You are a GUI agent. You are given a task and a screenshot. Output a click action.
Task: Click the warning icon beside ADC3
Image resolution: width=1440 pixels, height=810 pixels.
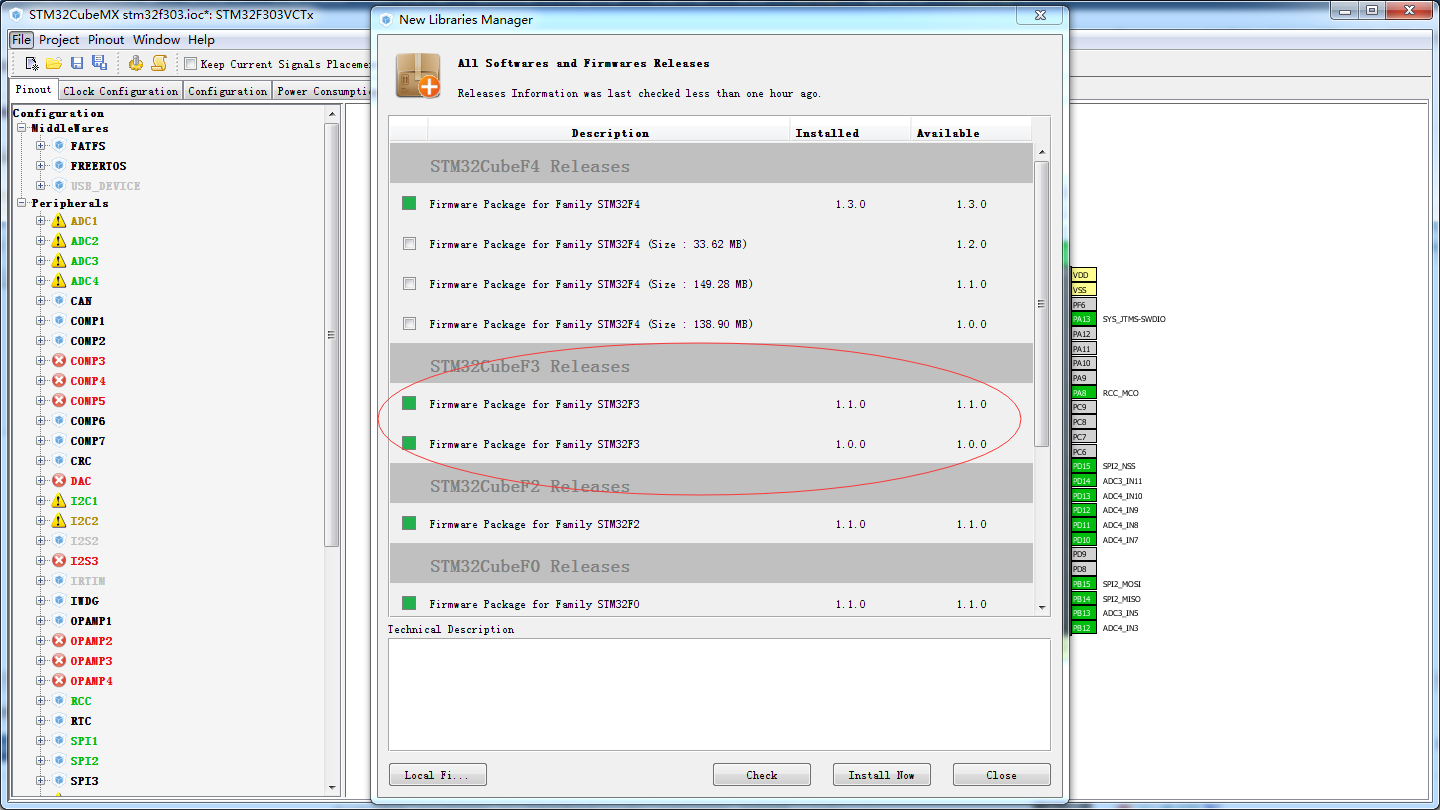click(59, 261)
